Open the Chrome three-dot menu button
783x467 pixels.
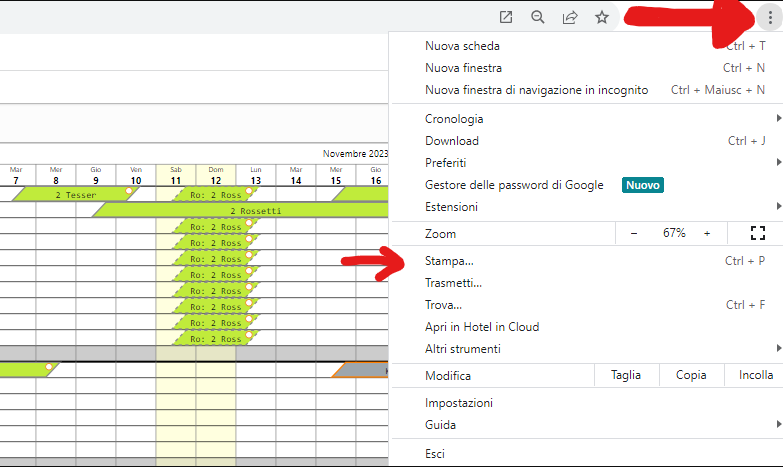[x=769, y=17]
